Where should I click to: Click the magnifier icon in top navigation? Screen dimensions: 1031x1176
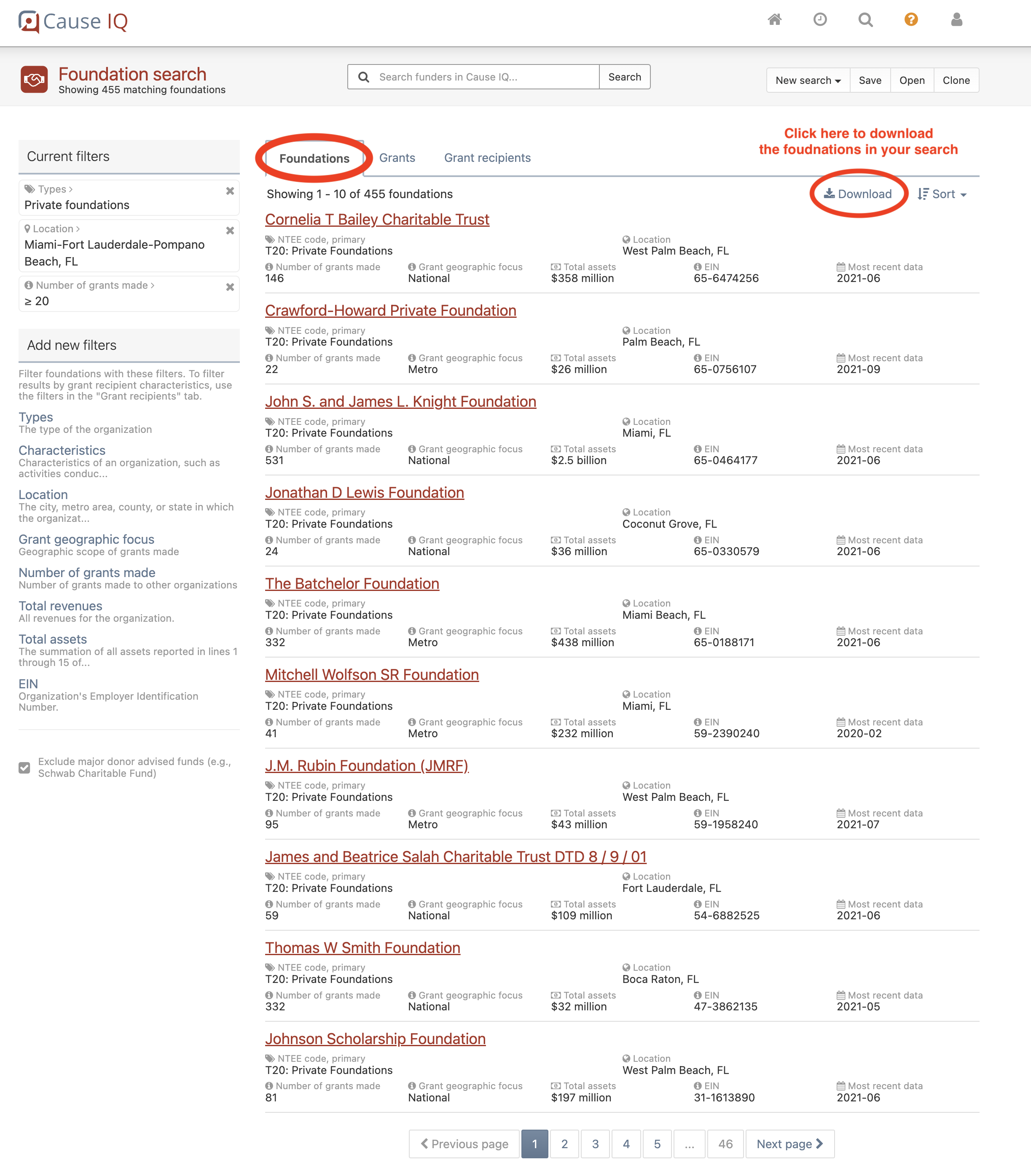[865, 20]
